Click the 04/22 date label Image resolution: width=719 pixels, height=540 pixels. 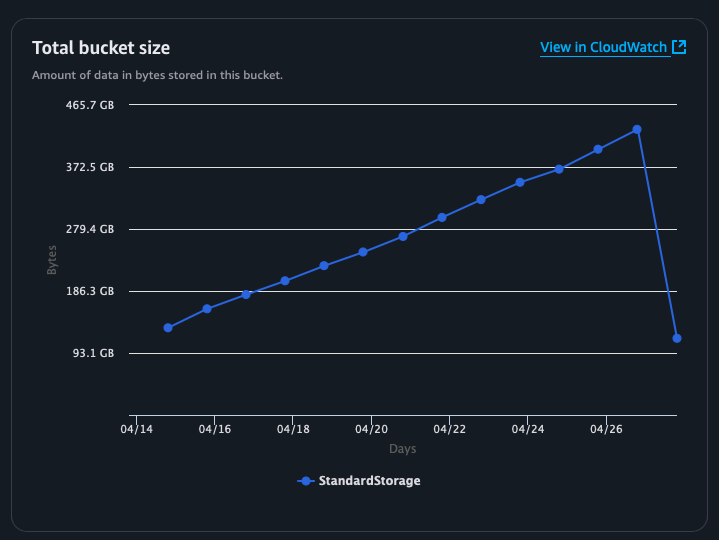(449, 429)
